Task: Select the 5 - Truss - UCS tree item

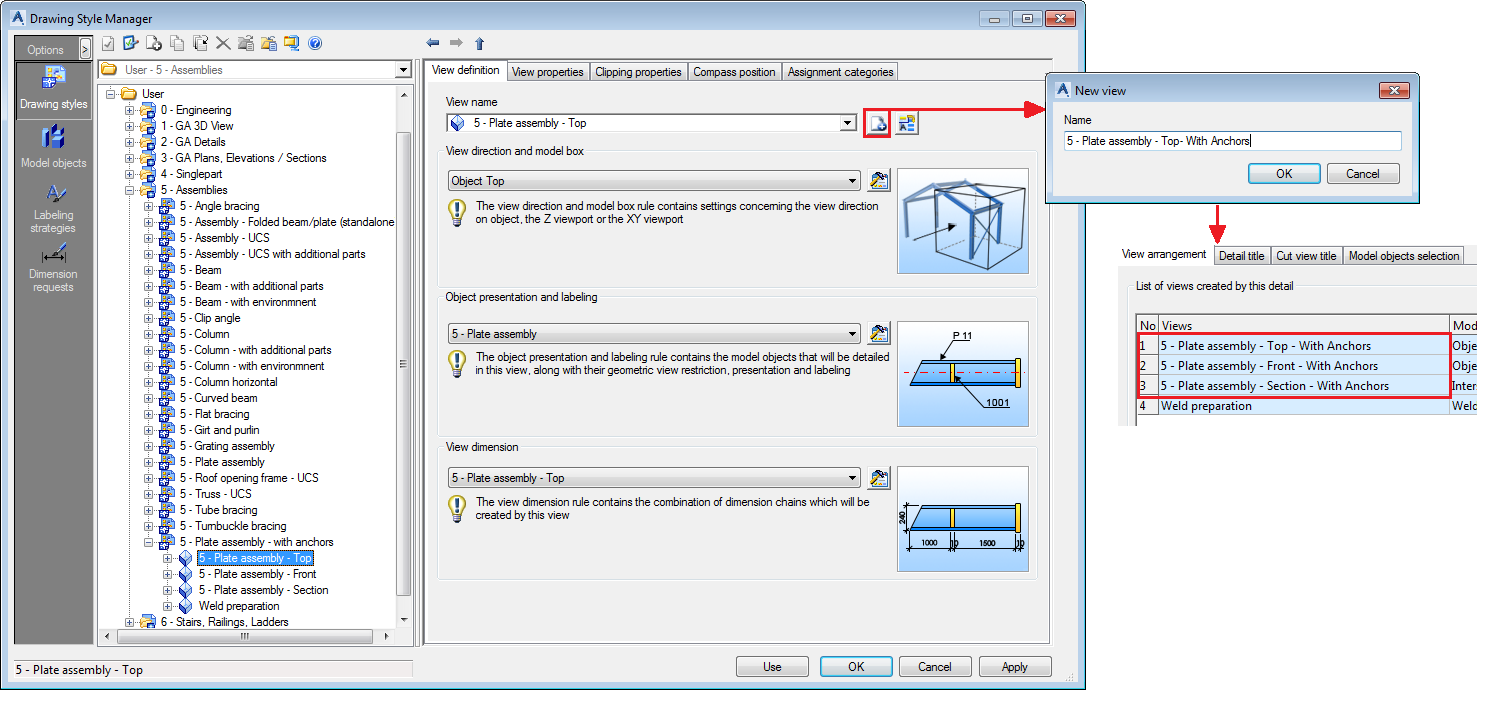Action: tap(215, 494)
